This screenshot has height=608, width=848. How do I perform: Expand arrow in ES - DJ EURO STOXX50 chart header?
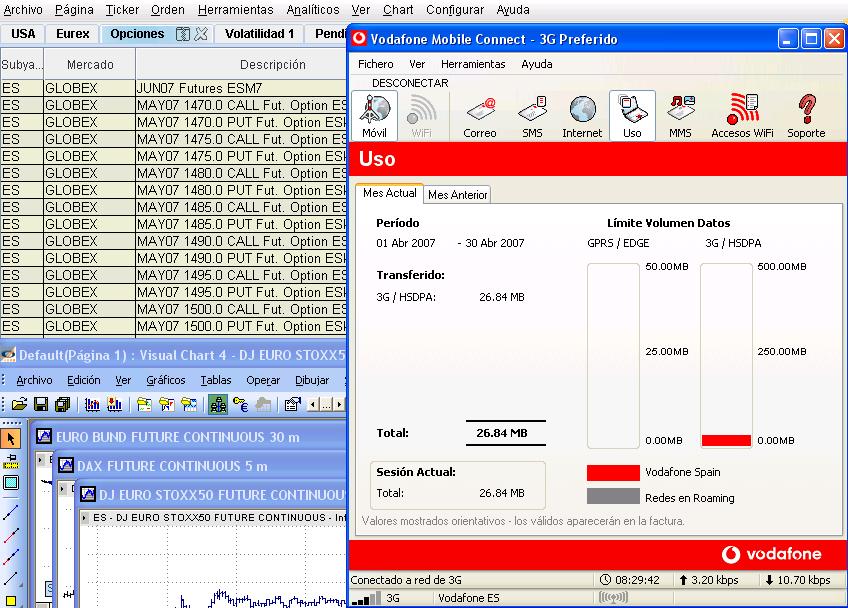coord(85,517)
